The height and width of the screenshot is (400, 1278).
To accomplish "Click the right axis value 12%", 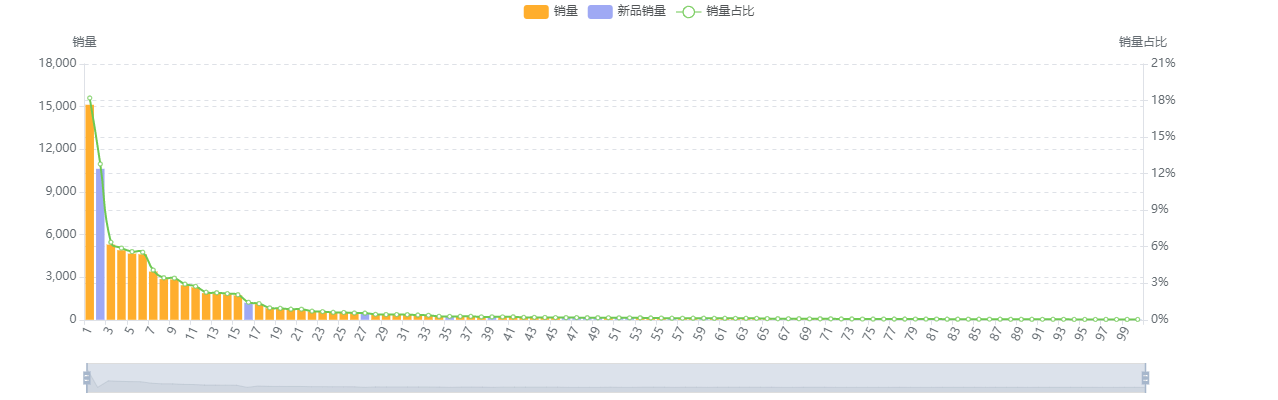I will [x=1163, y=173].
